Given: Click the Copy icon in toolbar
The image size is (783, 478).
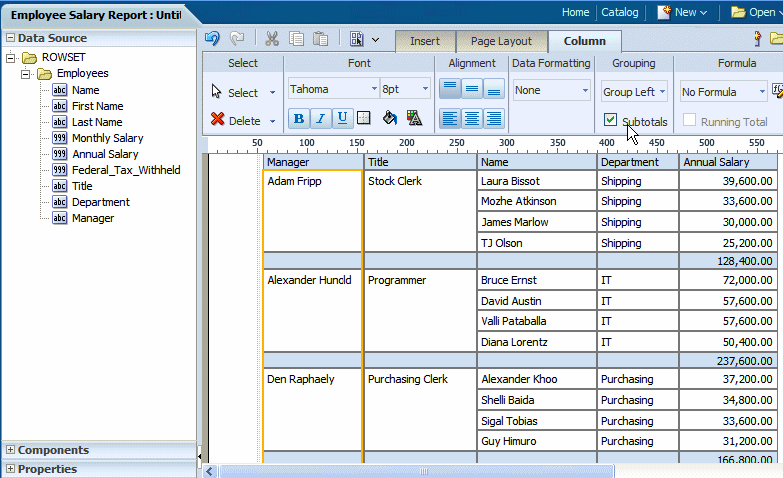Looking at the screenshot, I should 297,38.
